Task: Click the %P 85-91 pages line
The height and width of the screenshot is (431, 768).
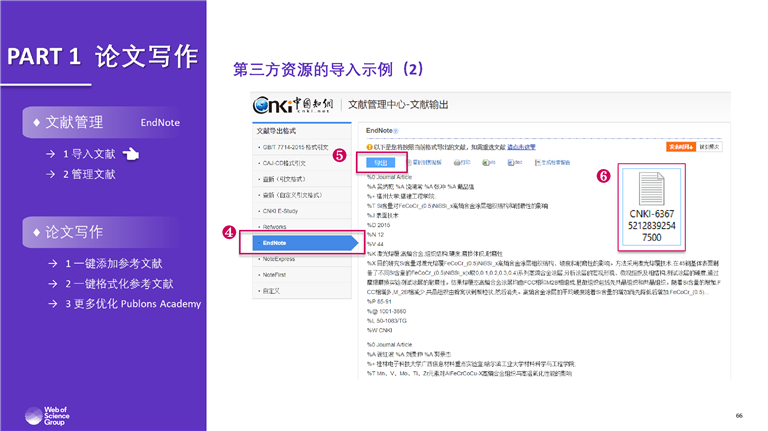Action: coord(379,302)
